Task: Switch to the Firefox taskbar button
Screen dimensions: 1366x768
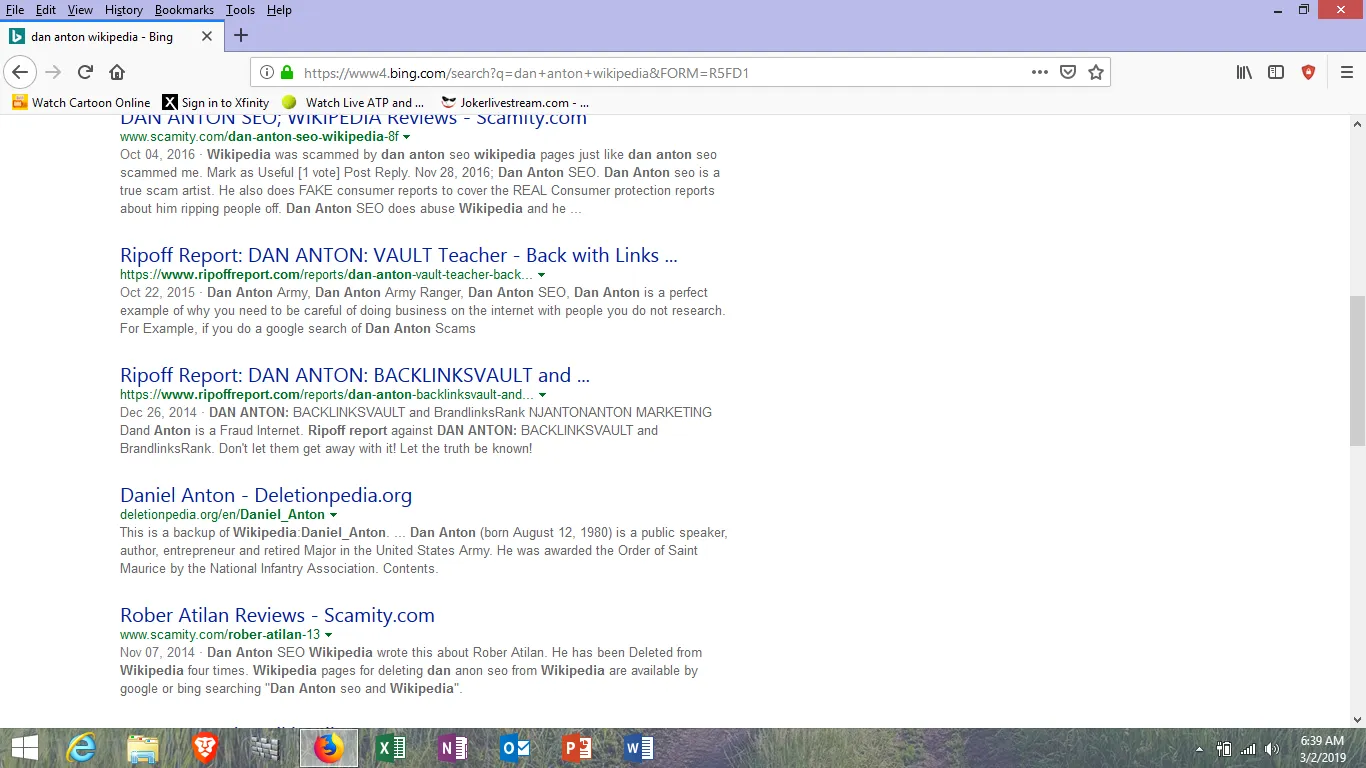Action: pos(329,748)
